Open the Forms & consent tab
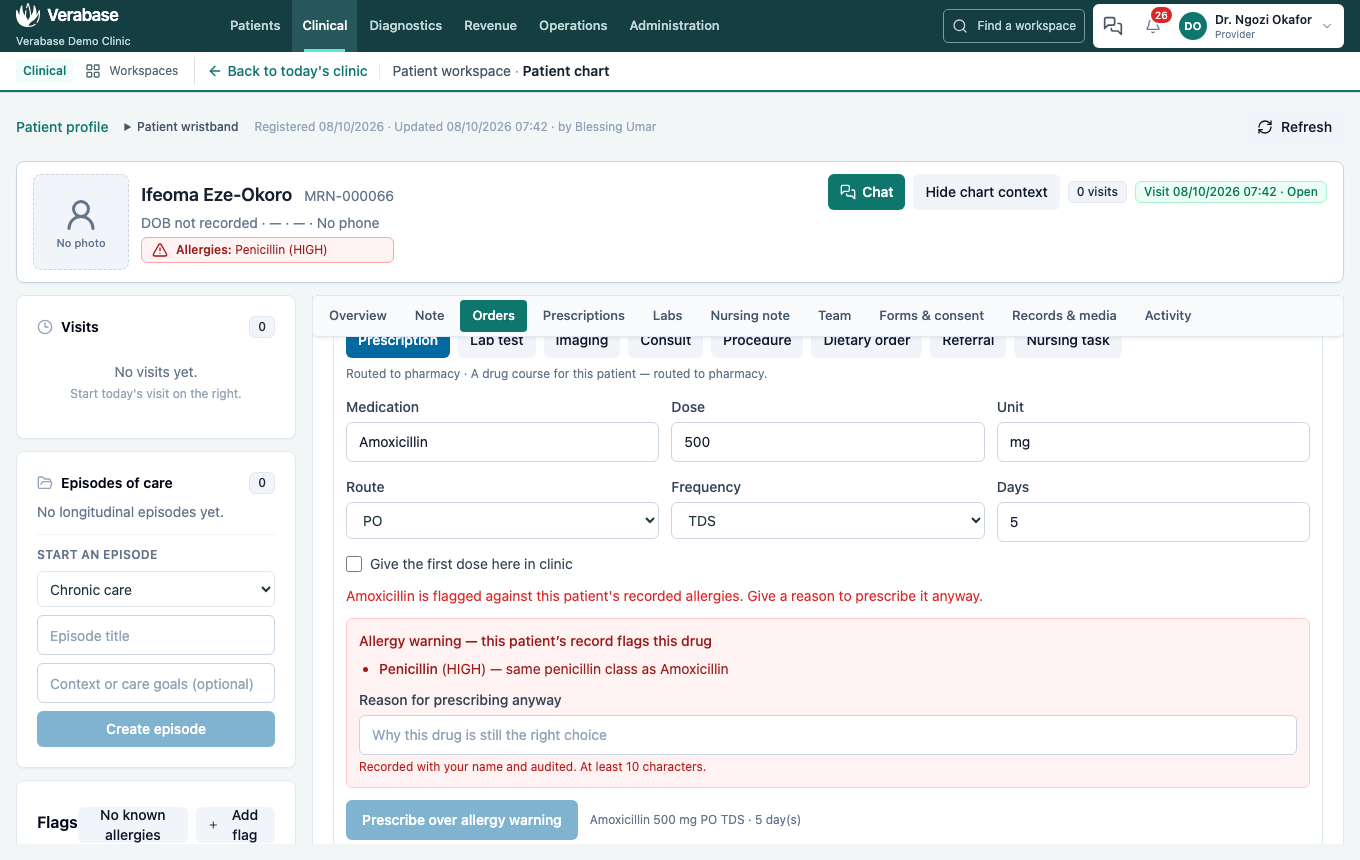The width and height of the screenshot is (1360, 860). point(932,315)
